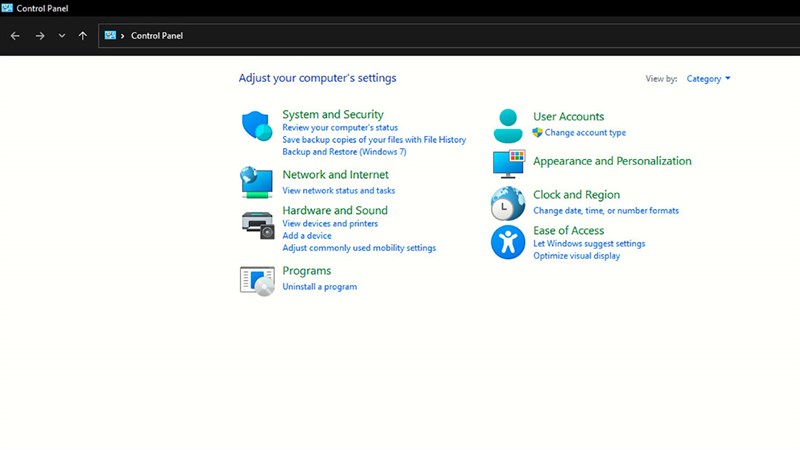800x450 pixels.
Task: Open the View by Category dropdown
Action: point(708,79)
